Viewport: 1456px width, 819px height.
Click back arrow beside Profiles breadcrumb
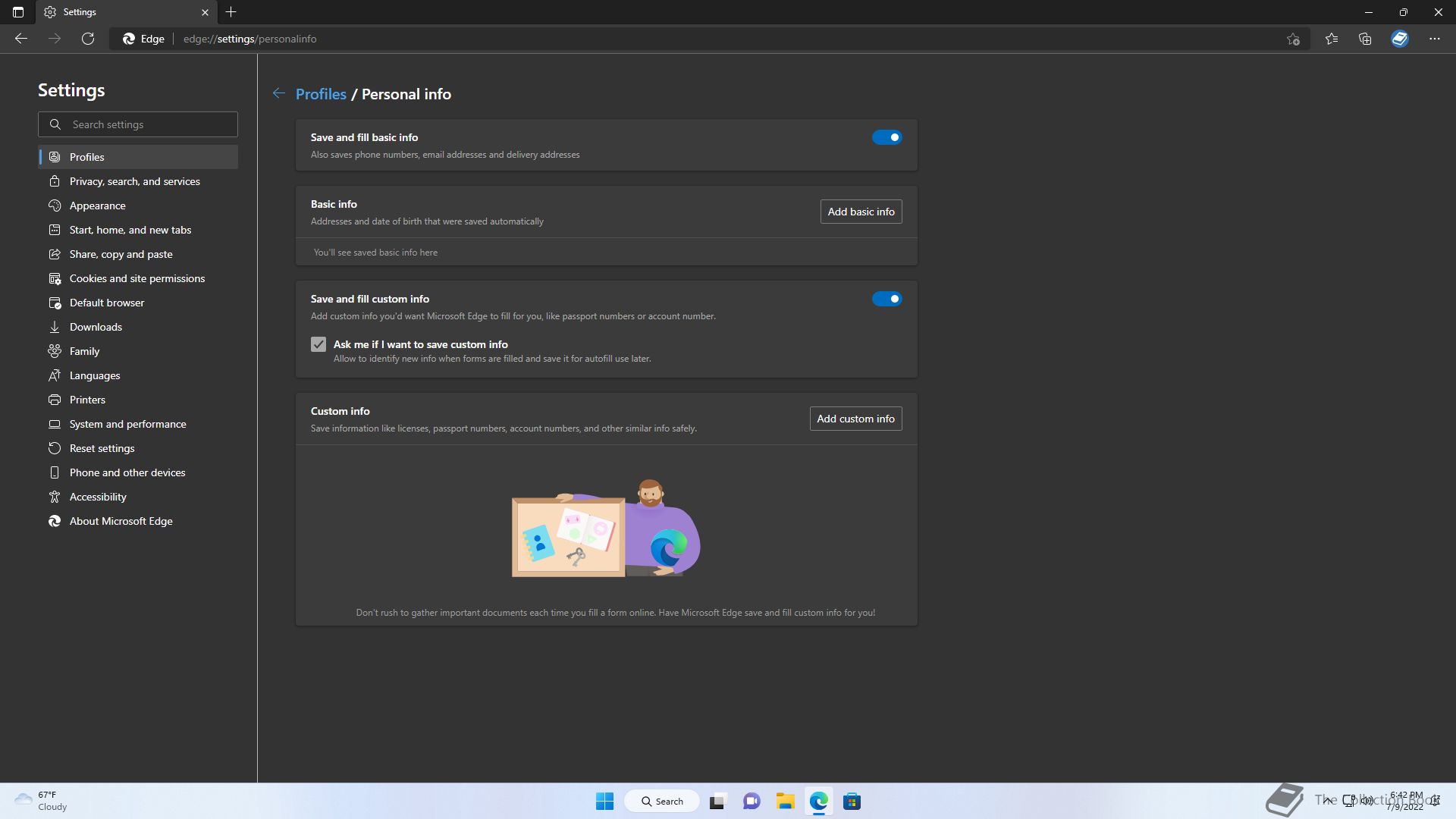coord(279,93)
